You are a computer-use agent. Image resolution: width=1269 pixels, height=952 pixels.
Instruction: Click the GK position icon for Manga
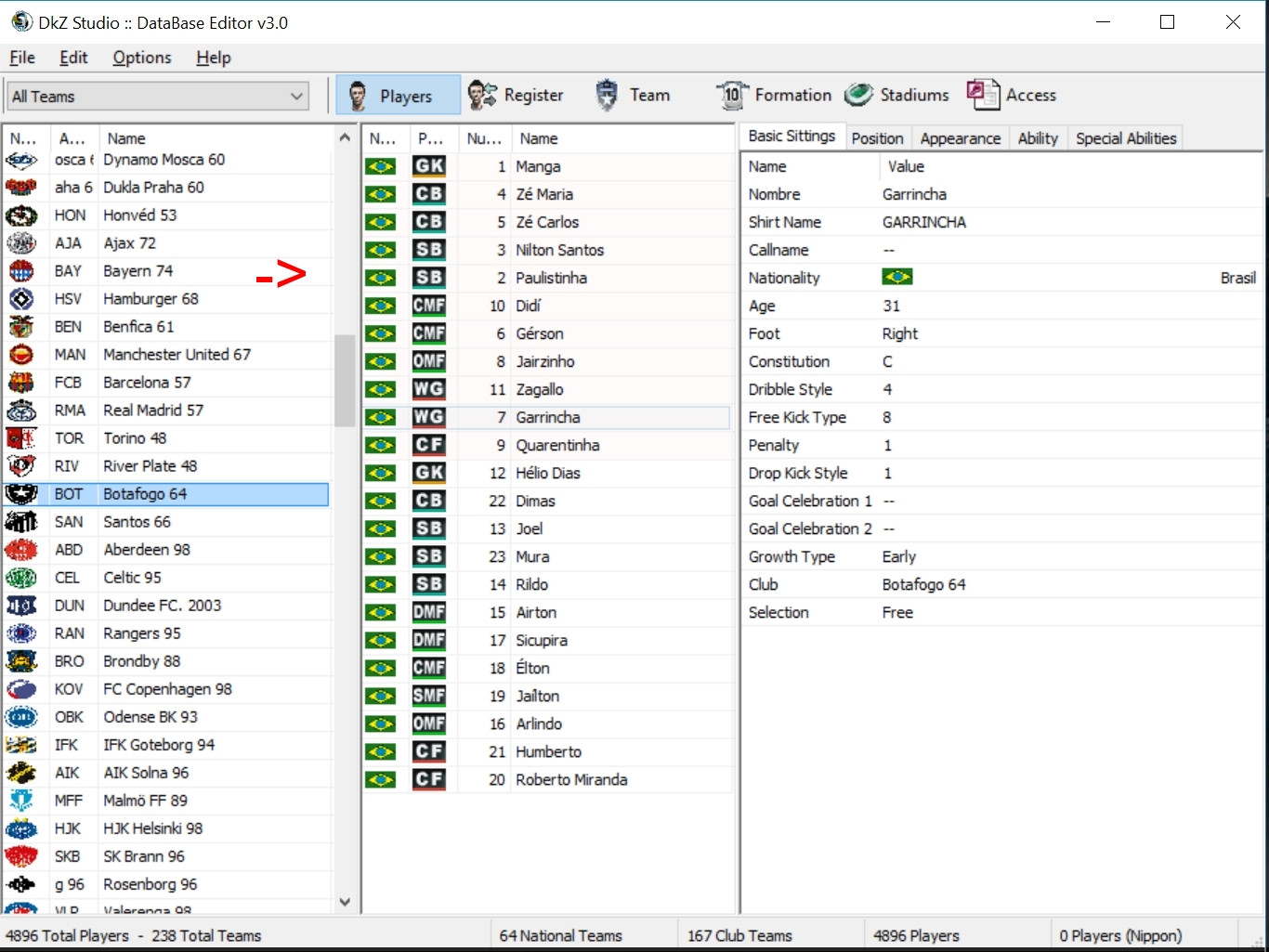(429, 166)
